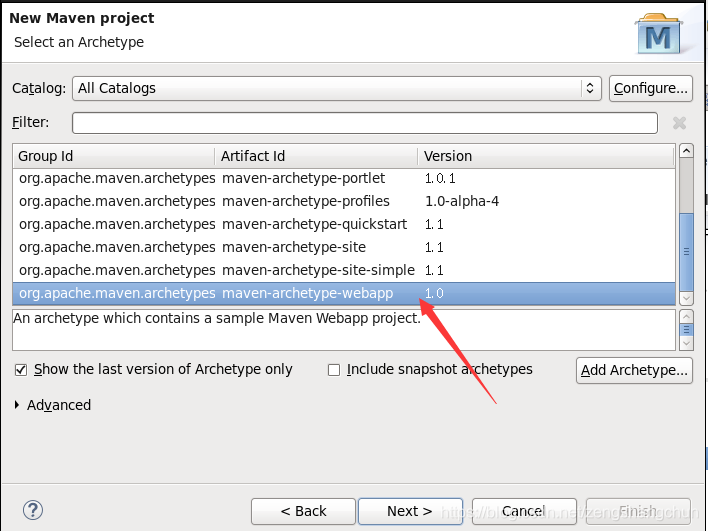The height and width of the screenshot is (531, 708).
Task: Select the maven-archetype-webapp row
Action: pos(344,293)
